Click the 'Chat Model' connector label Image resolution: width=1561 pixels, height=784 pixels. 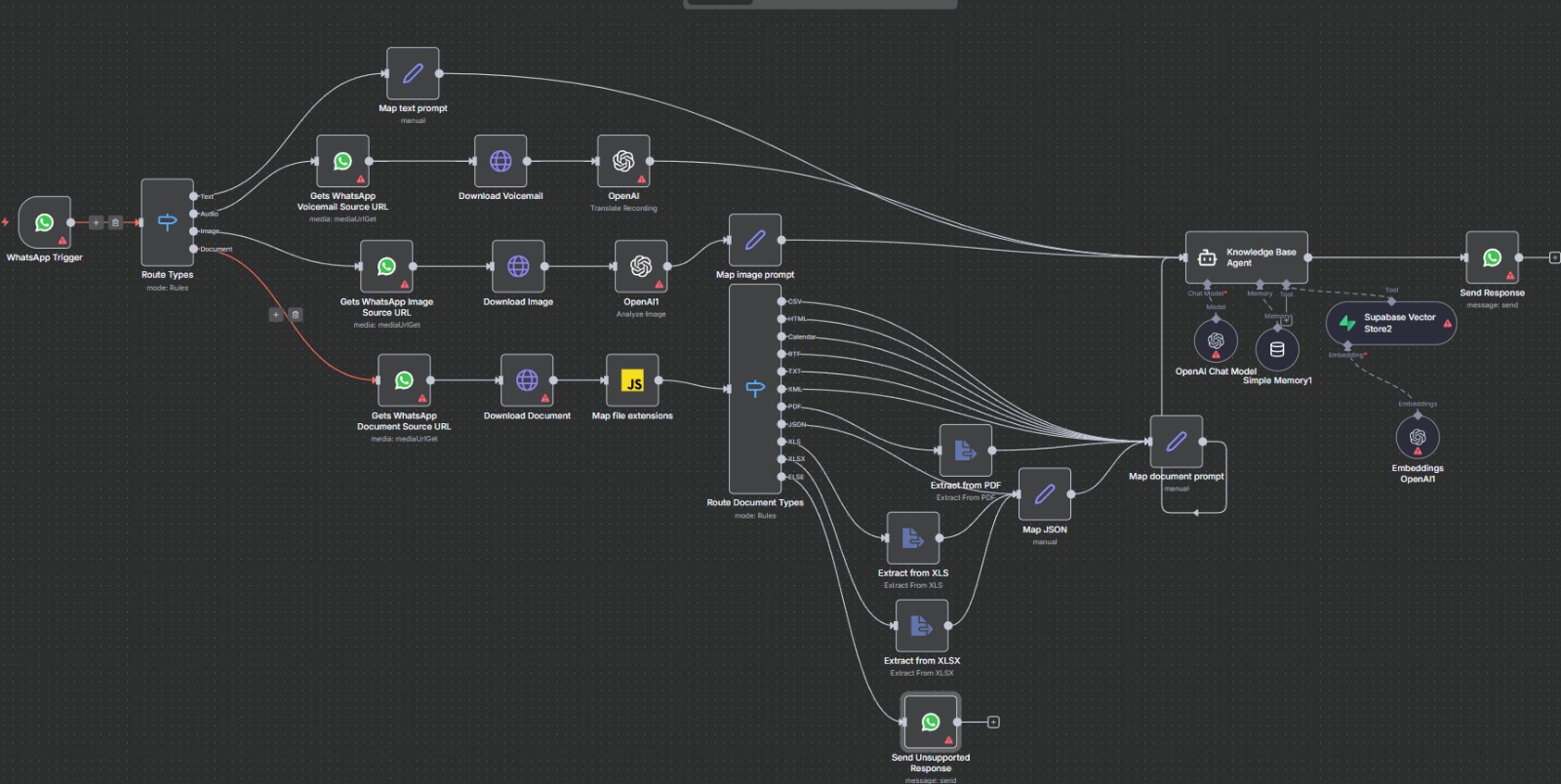1207,294
